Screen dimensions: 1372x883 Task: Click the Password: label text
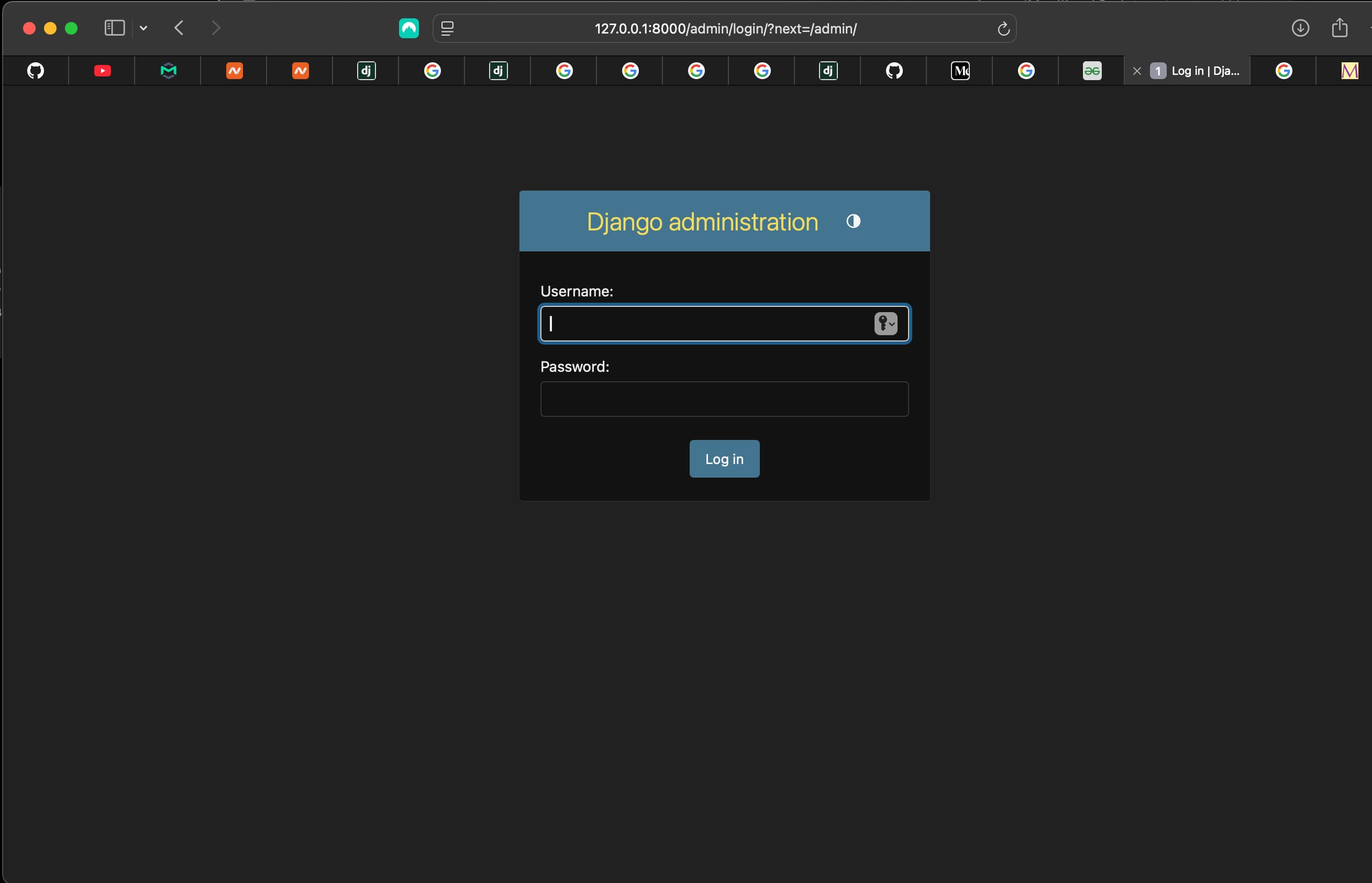point(574,367)
